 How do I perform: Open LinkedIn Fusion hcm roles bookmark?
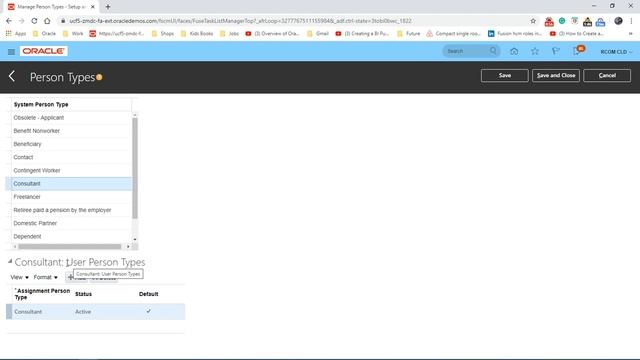point(515,33)
